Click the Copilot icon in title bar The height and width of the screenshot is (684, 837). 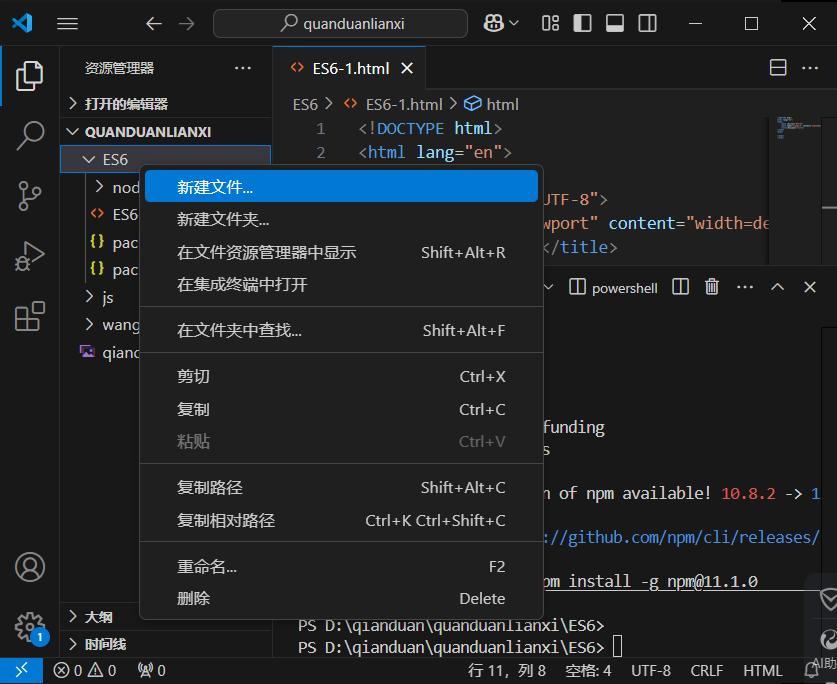coord(494,23)
